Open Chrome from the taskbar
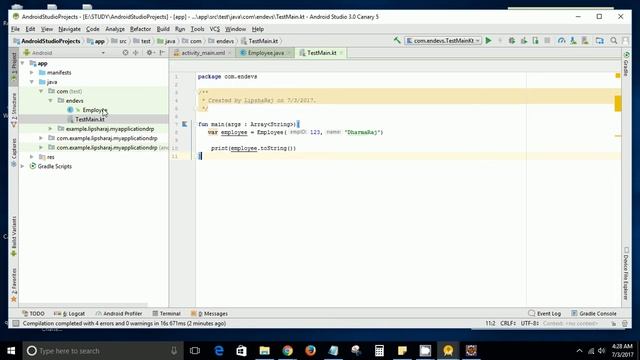The image size is (640, 360). click(287, 351)
